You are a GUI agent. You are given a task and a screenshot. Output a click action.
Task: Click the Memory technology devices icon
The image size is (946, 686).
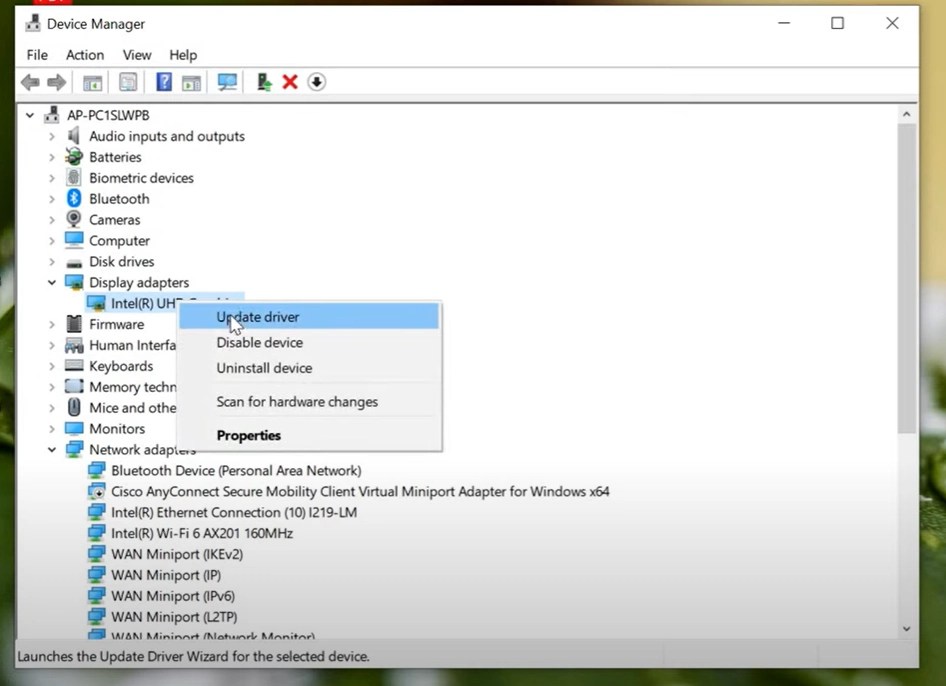coord(74,386)
